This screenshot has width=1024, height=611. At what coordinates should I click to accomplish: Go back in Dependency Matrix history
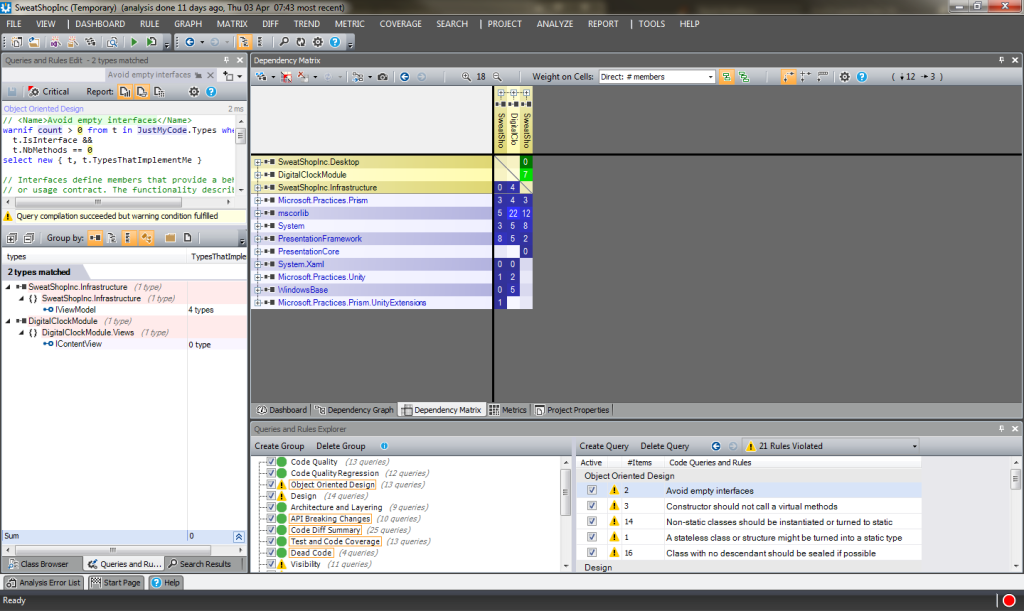[405, 76]
